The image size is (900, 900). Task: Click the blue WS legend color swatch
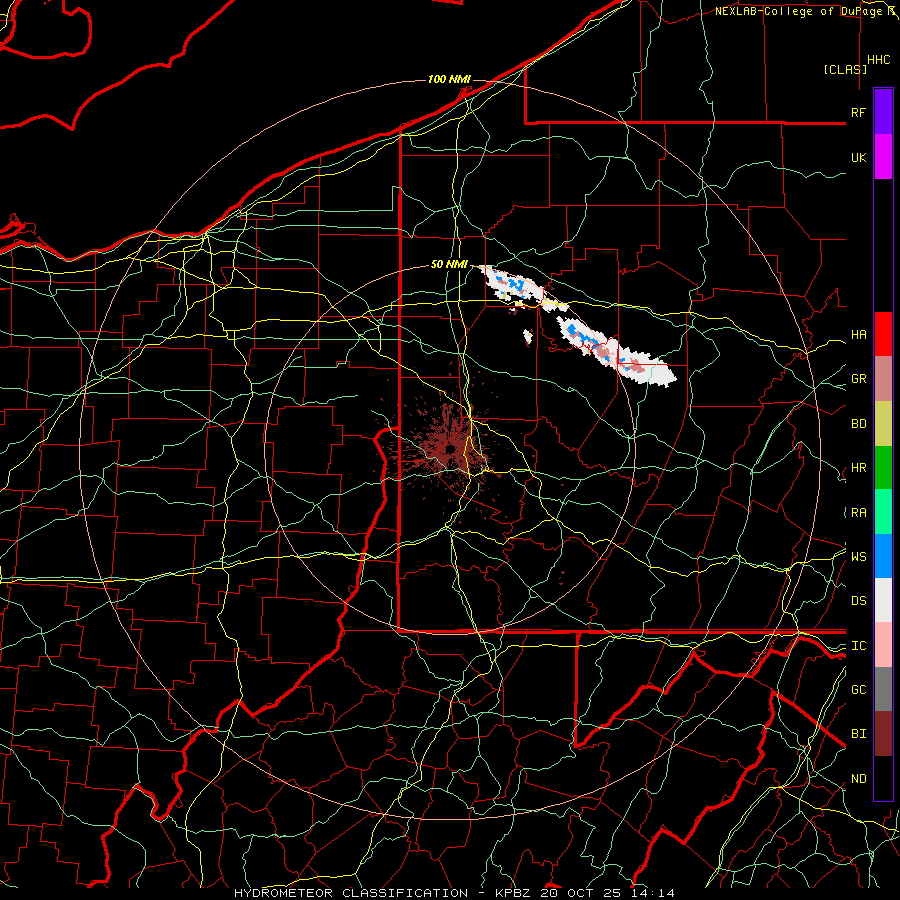(883, 556)
